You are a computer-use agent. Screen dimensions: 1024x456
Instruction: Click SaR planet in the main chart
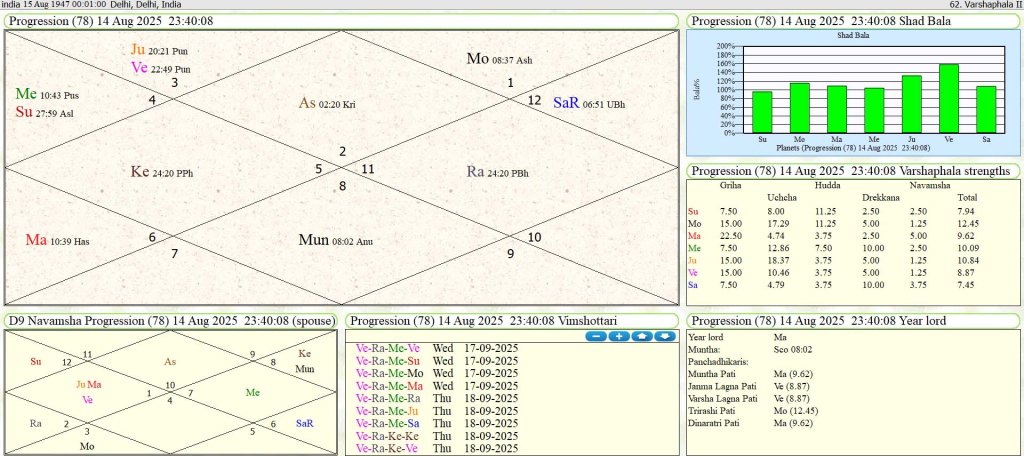[x=565, y=103]
